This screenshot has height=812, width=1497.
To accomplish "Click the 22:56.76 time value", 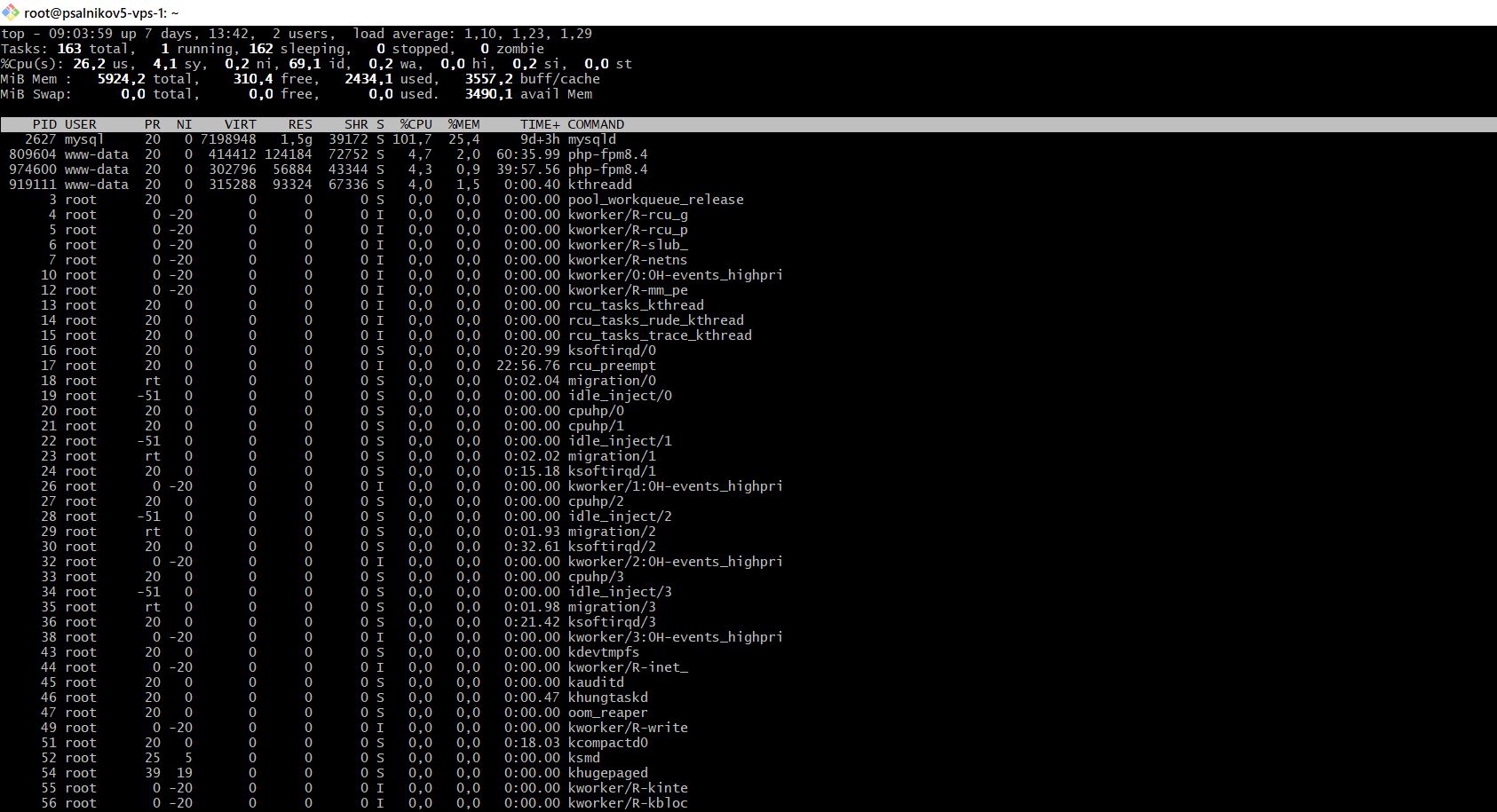I will click(528, 366).
